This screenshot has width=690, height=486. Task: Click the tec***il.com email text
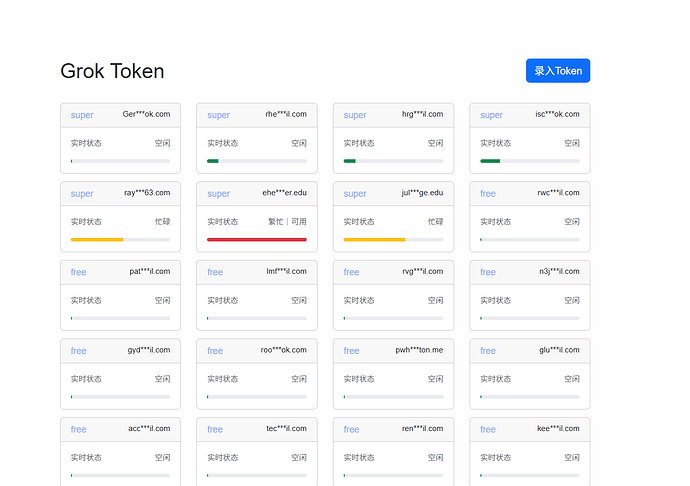click(286, 428)
